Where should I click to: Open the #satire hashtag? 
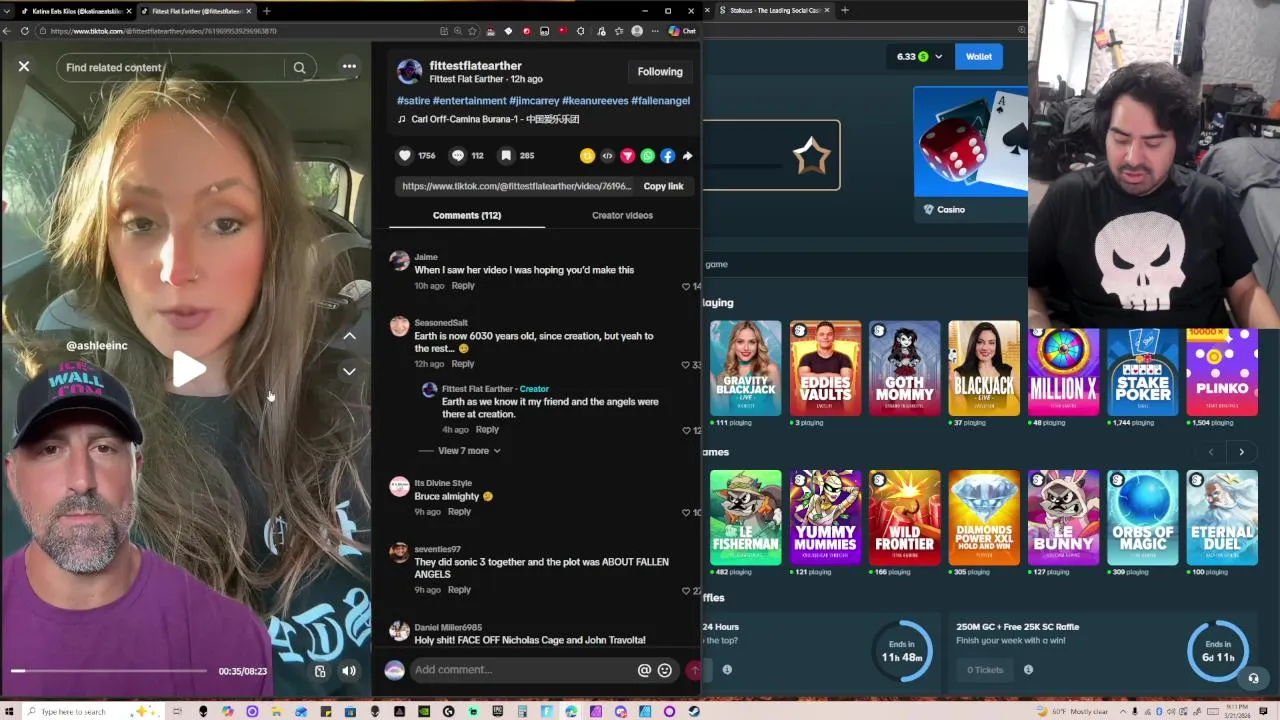[413, 100]
